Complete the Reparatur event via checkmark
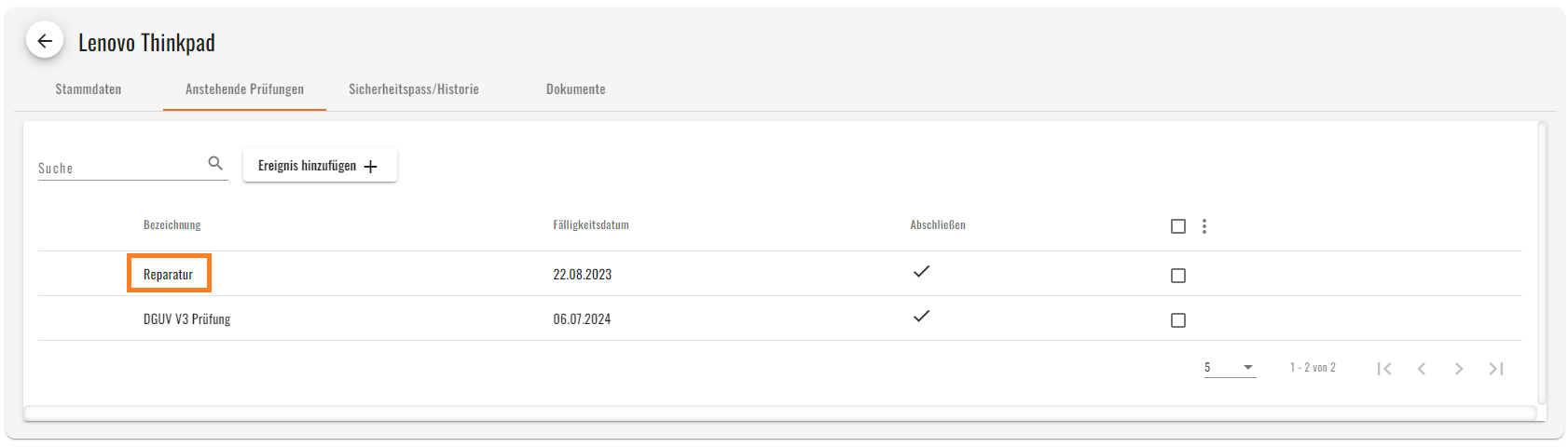Screen dimensions: 1568x447 pyautogui.click(x=921, y=272)
